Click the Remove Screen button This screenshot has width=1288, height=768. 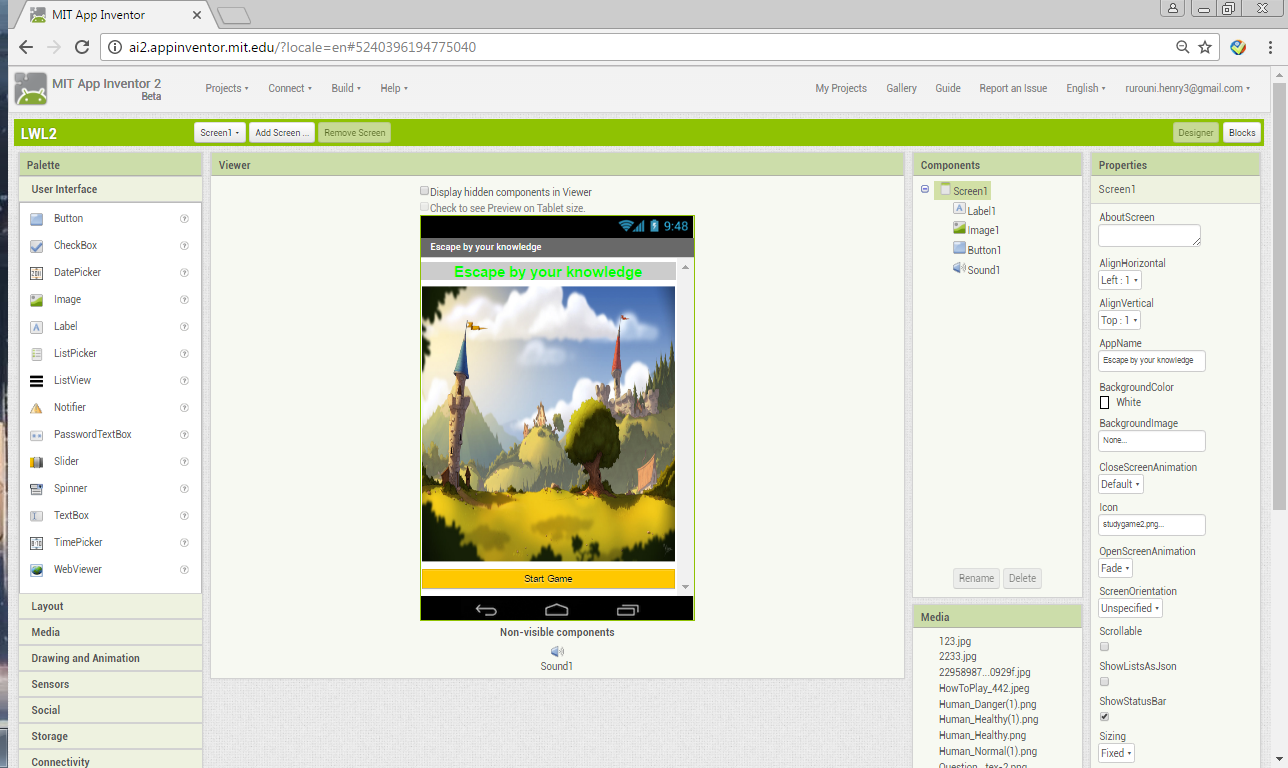[354, 132]
